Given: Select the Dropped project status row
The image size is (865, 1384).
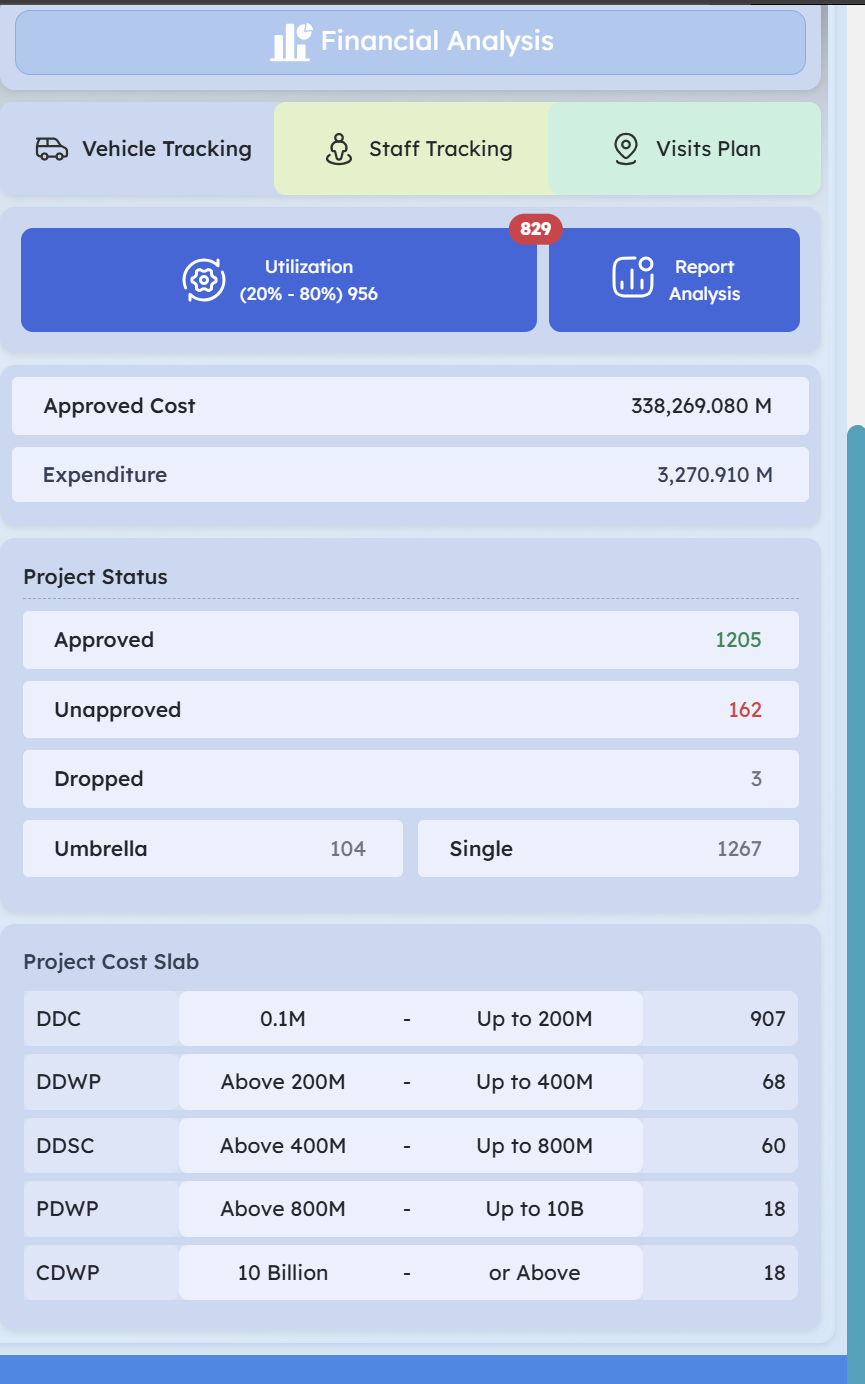Looking at the screenshot, I should tap(411, 779).
